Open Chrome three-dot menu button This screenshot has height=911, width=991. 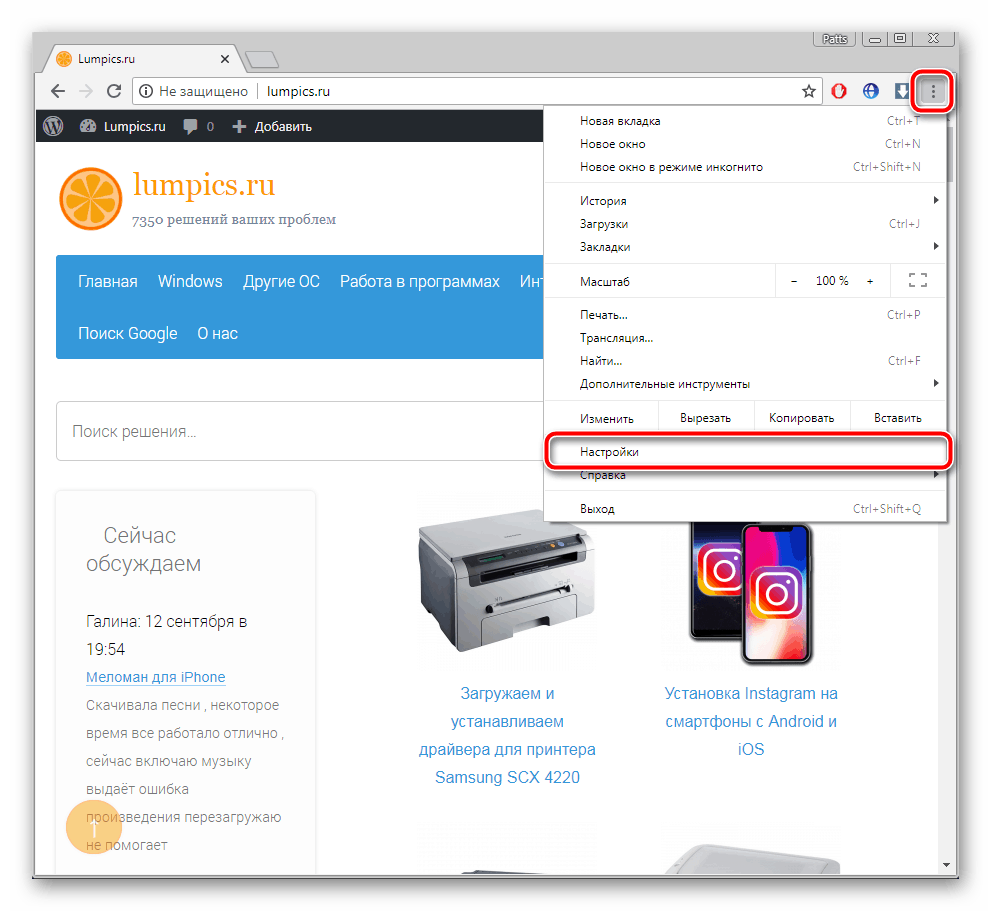pyautogui.click(x=933, y=92)
